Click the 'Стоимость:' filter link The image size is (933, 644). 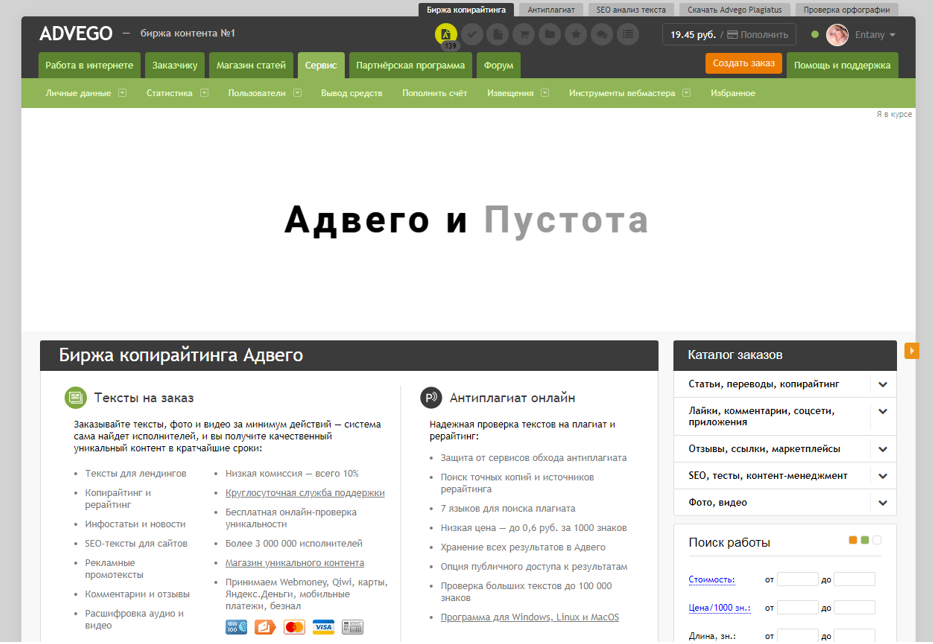712,580
